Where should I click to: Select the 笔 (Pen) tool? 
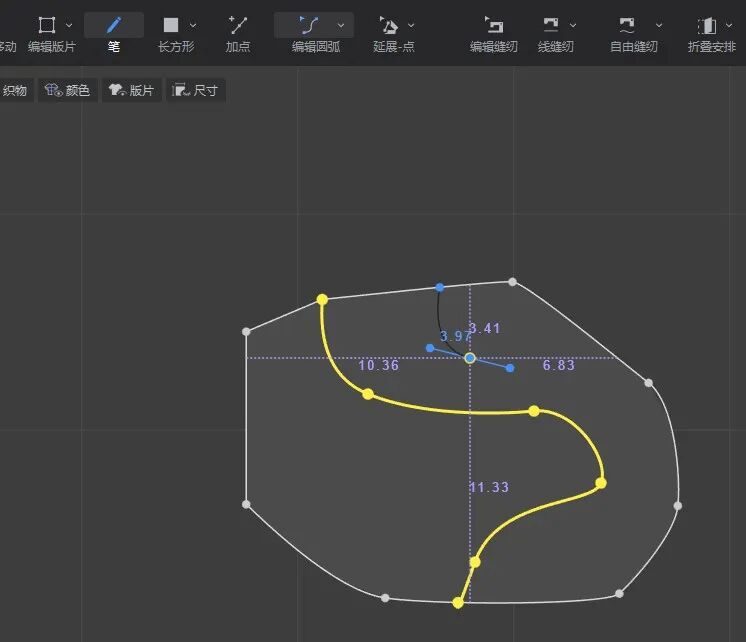point(114,33)
